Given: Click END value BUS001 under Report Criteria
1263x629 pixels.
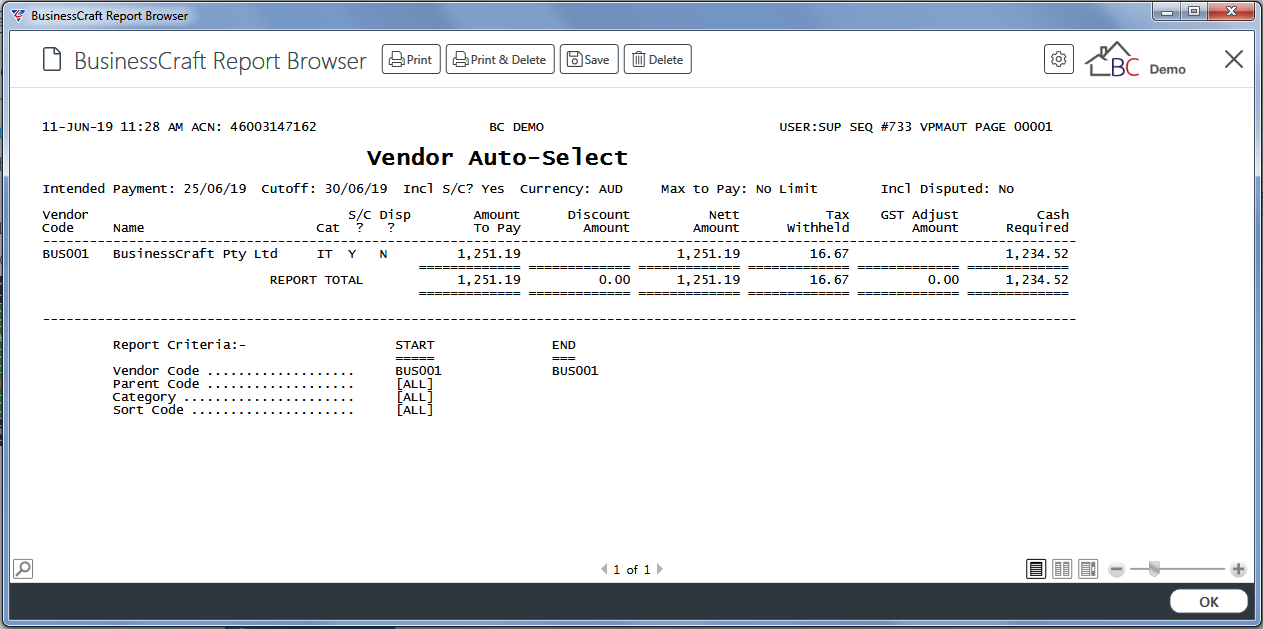Looking at the screenshot, I should pos(575,371).
